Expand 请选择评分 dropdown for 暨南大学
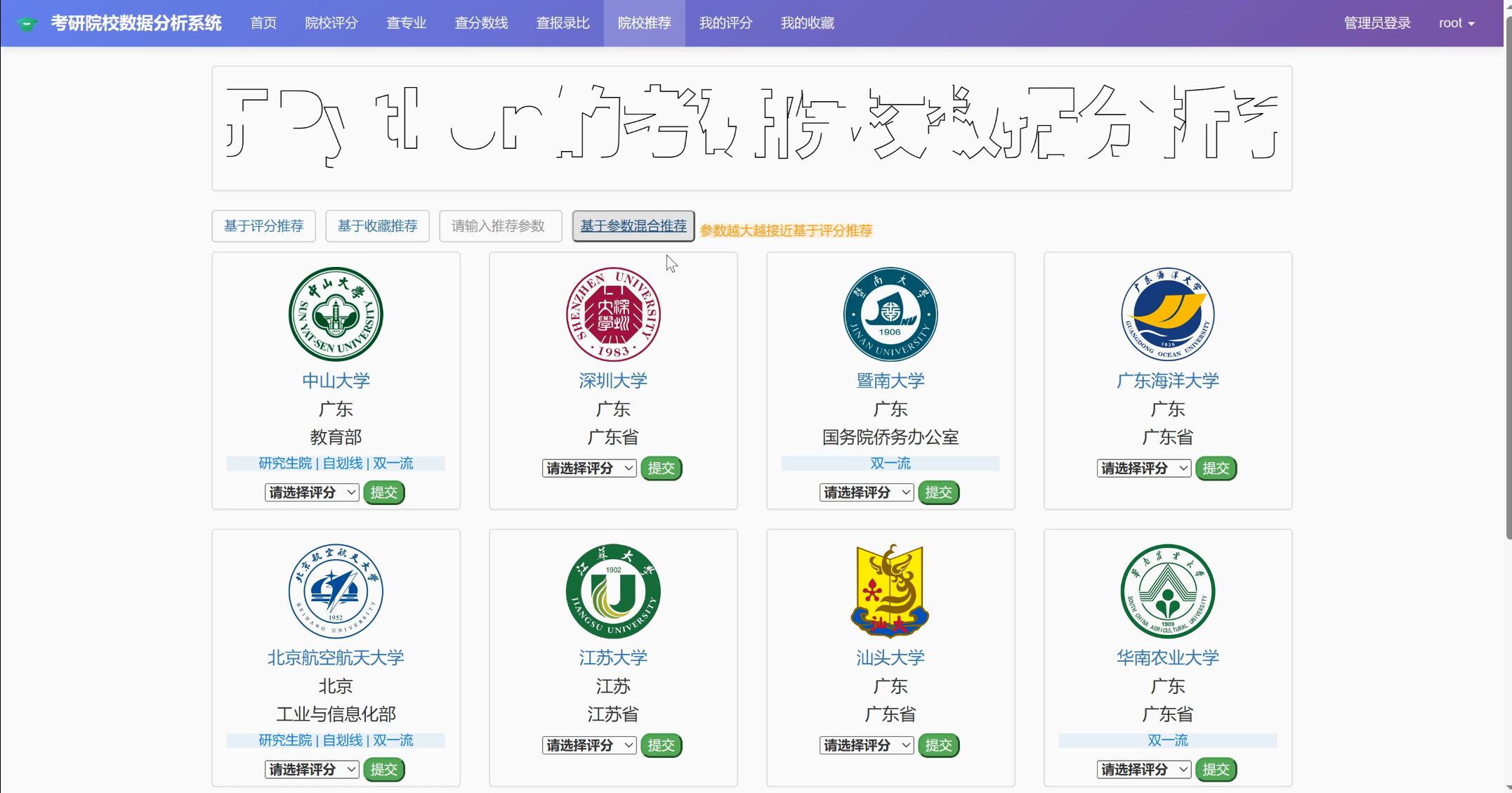The image size is (1512, 793). click(x=867, y=492)
